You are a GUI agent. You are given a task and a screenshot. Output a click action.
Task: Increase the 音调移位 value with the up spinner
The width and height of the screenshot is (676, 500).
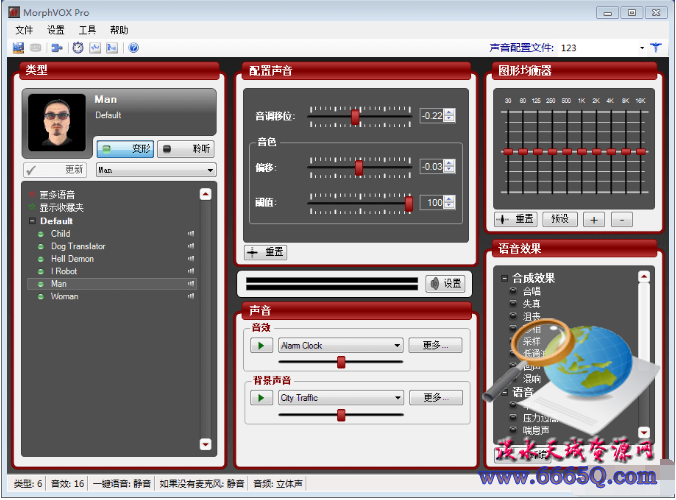[x=449, y=112]
